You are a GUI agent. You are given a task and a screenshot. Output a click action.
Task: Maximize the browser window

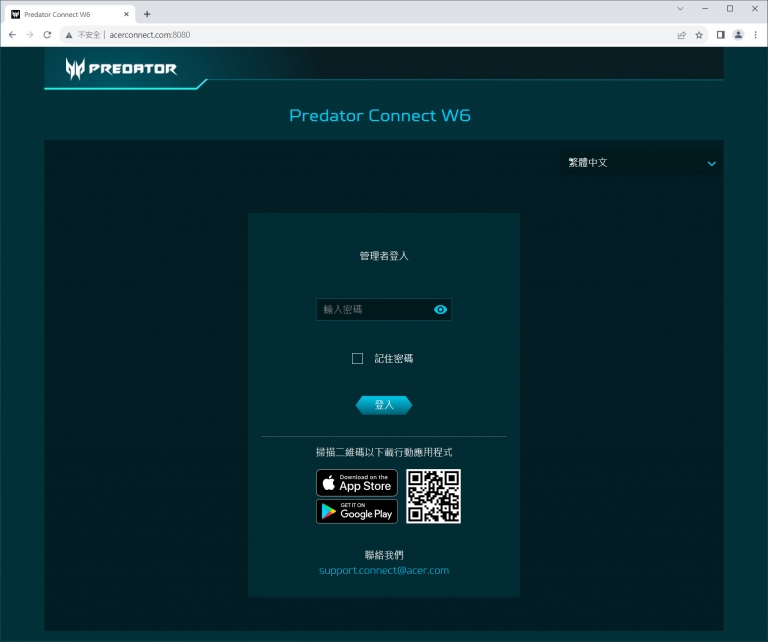click(x=730, y=8)
